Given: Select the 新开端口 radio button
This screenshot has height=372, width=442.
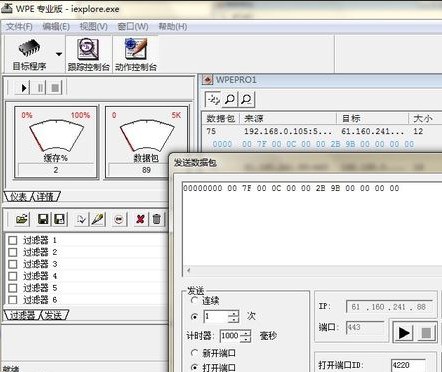Looking at the screenshot, I should point(194,352).
